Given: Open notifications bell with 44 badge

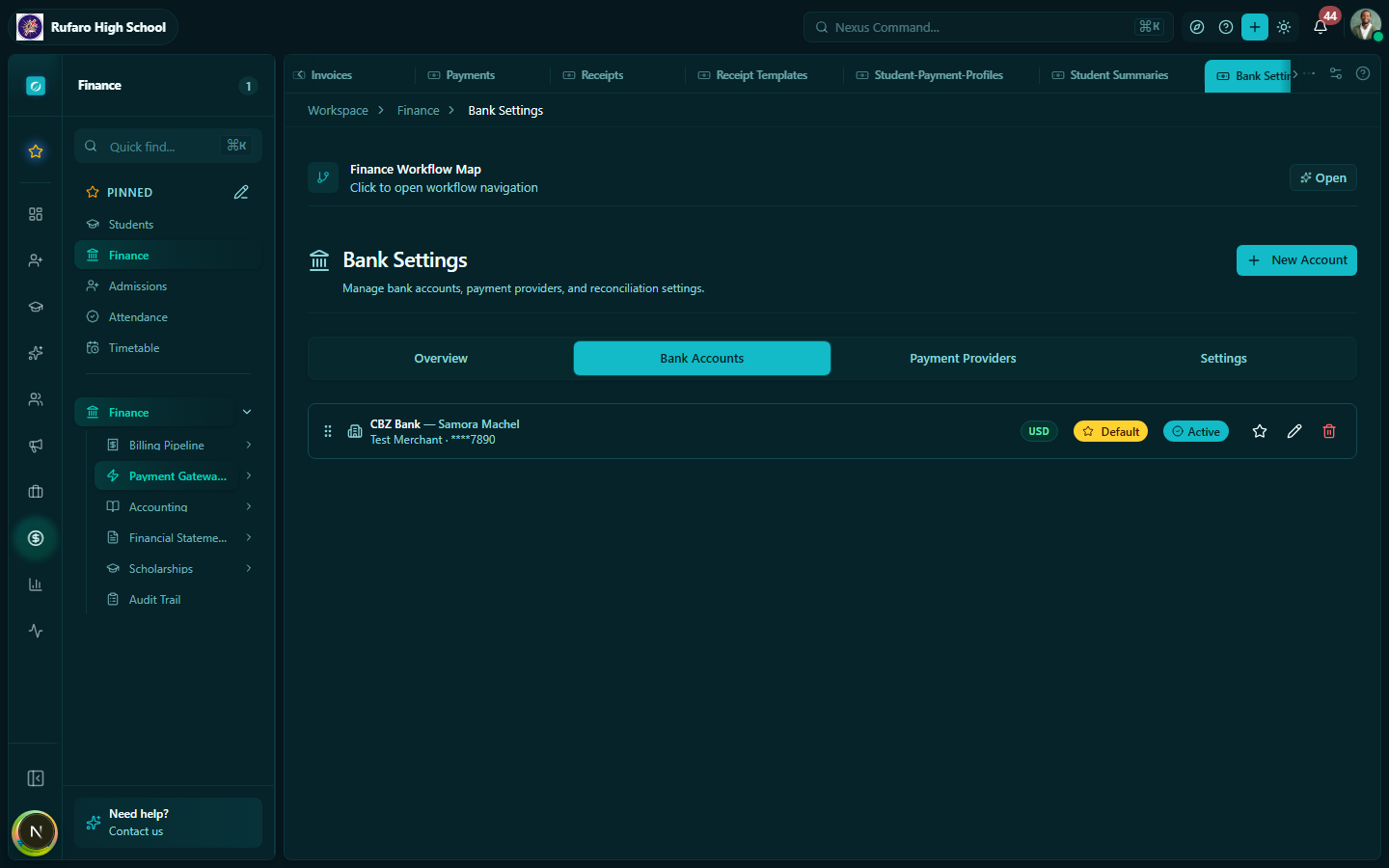Looking at the screenshot, I should pyautogui.click(x=1321, y=26).
